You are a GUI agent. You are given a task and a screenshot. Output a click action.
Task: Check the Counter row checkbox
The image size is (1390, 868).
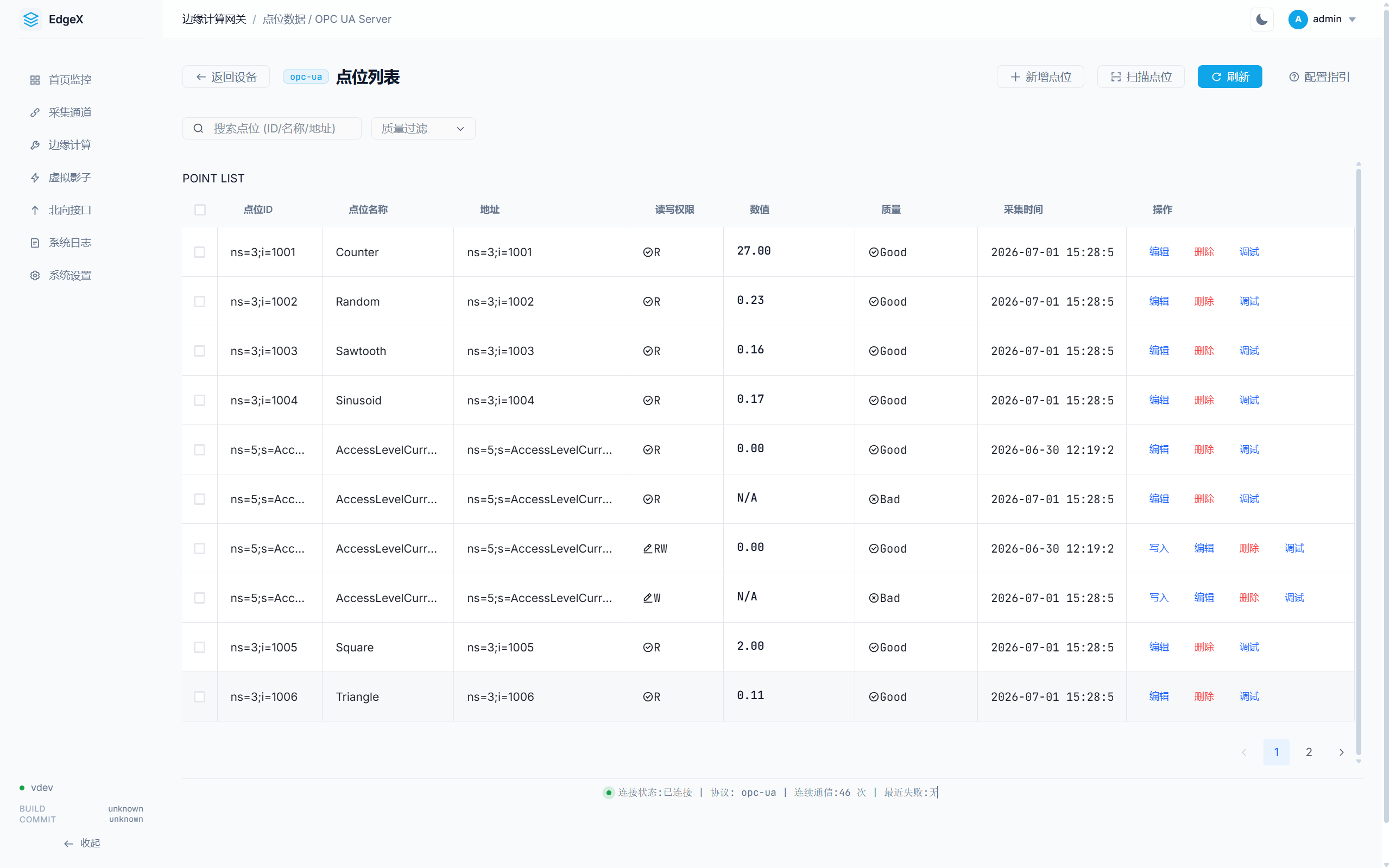[200, 252]
